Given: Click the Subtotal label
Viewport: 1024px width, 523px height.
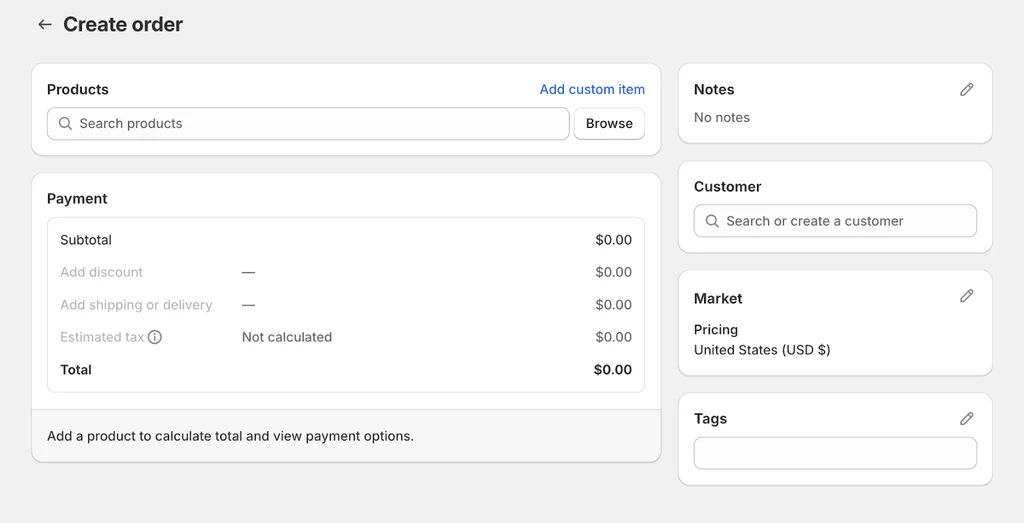Looking at the screenshot, I should tap(86, 240).
